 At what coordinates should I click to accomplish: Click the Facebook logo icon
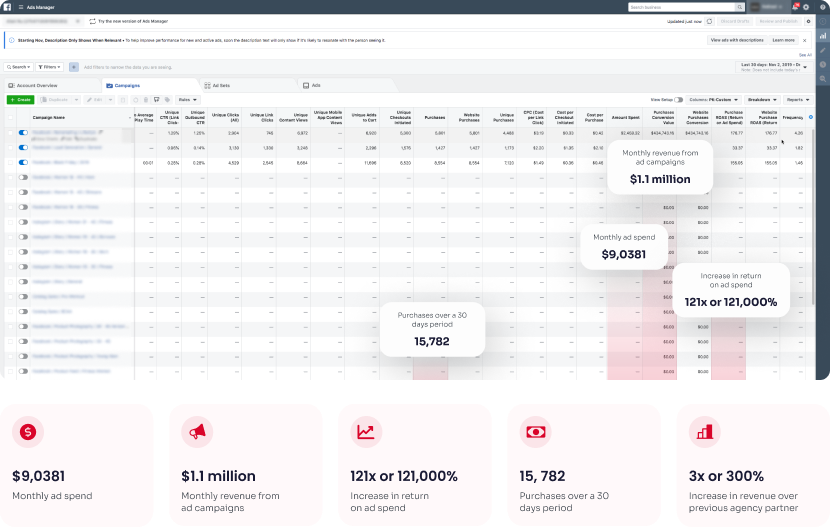7,6
